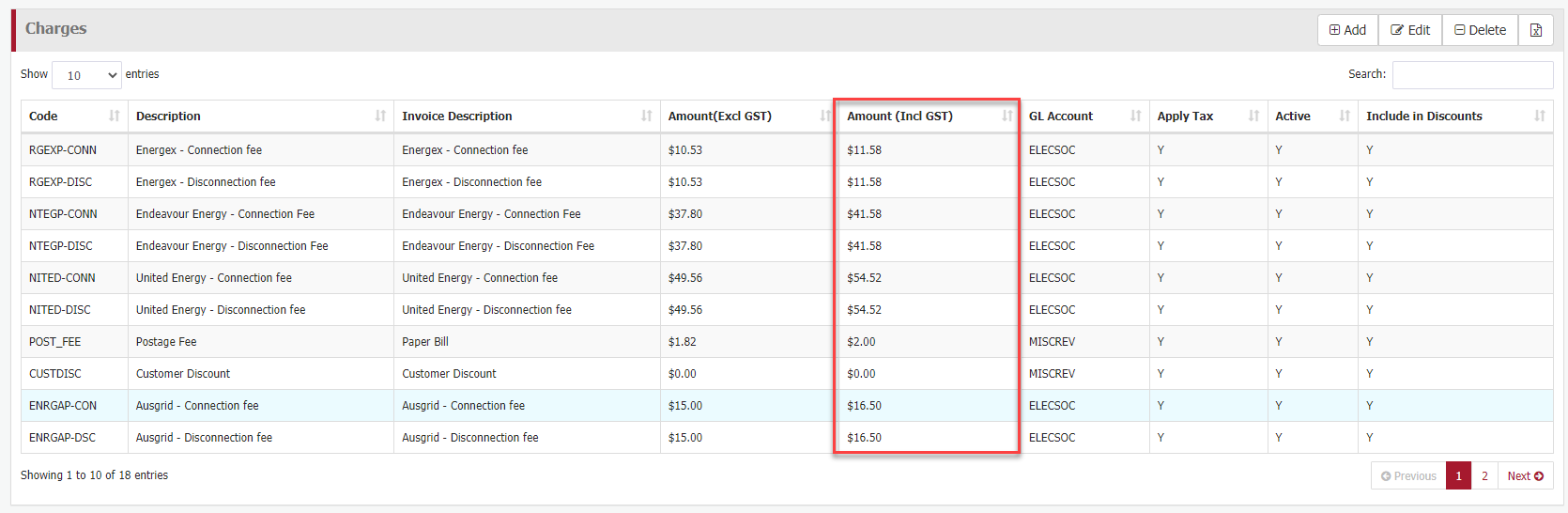The height and width of the screenshot is (513, 1568).
Task: Open the entries-per-page dropdown
Action: [87, 75]
